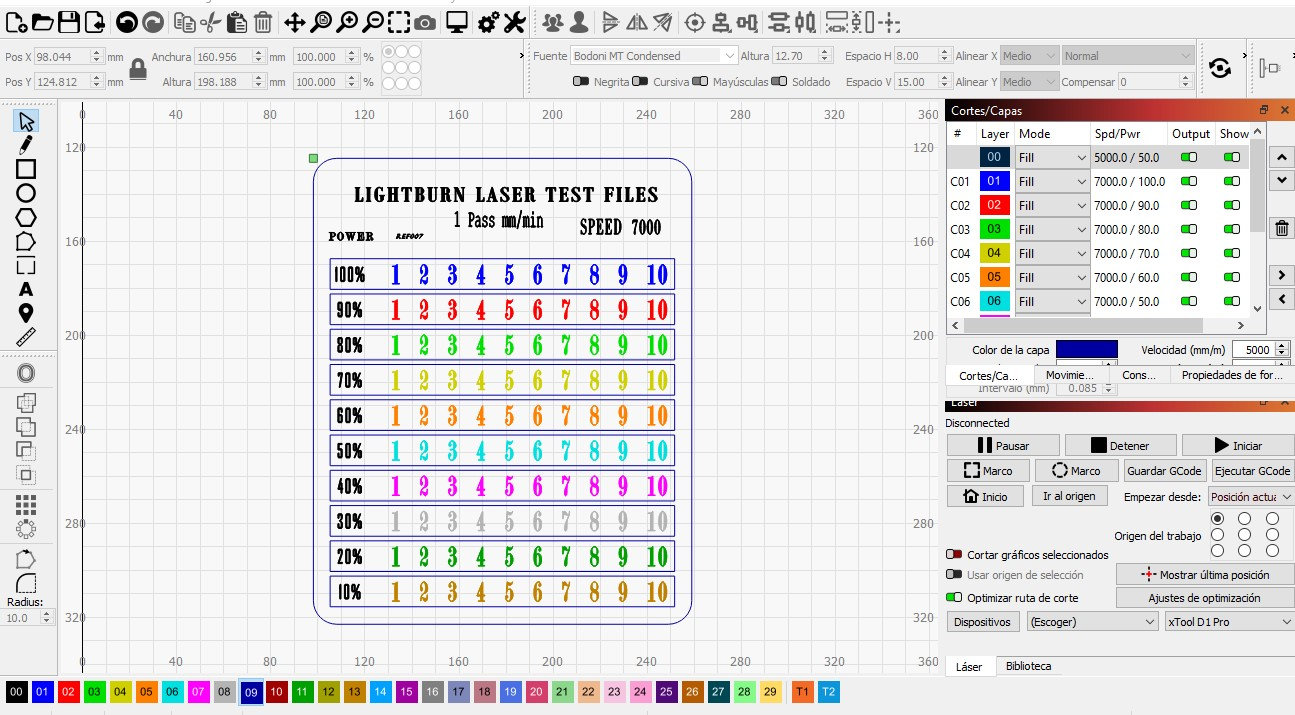The width and height of the screenshot is (1295, 715).
Task: Activate the Text creation tool
Action: pos(23,288)
